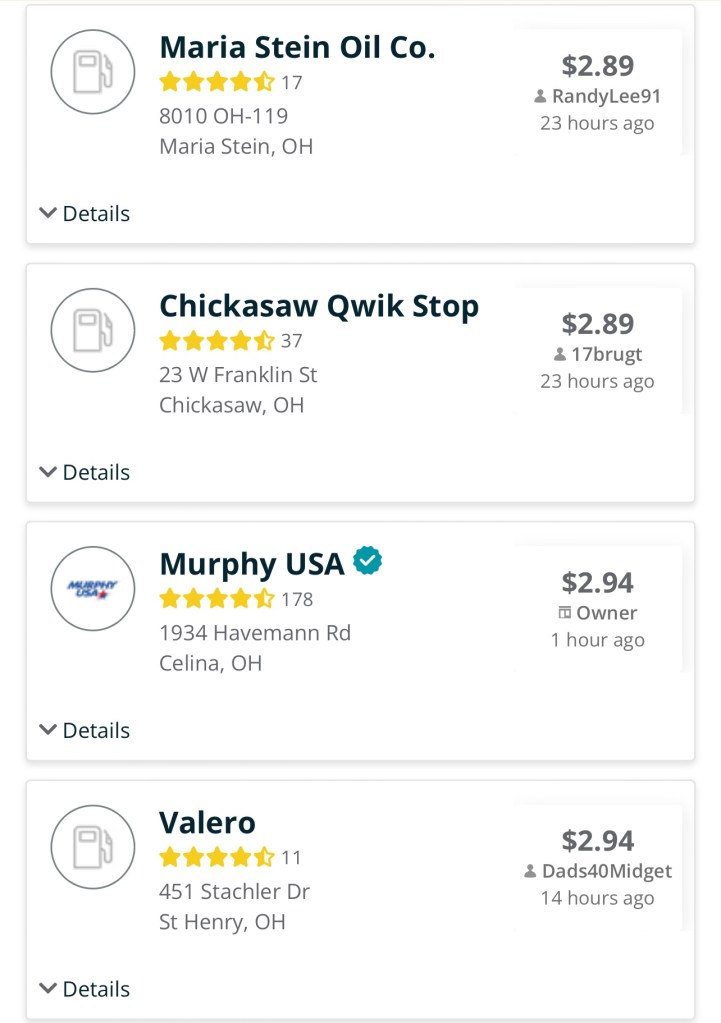This screenshot has width=721, height=1023.
Task: Click the 17brugt reporter username
Action: (x=605, y=354)
